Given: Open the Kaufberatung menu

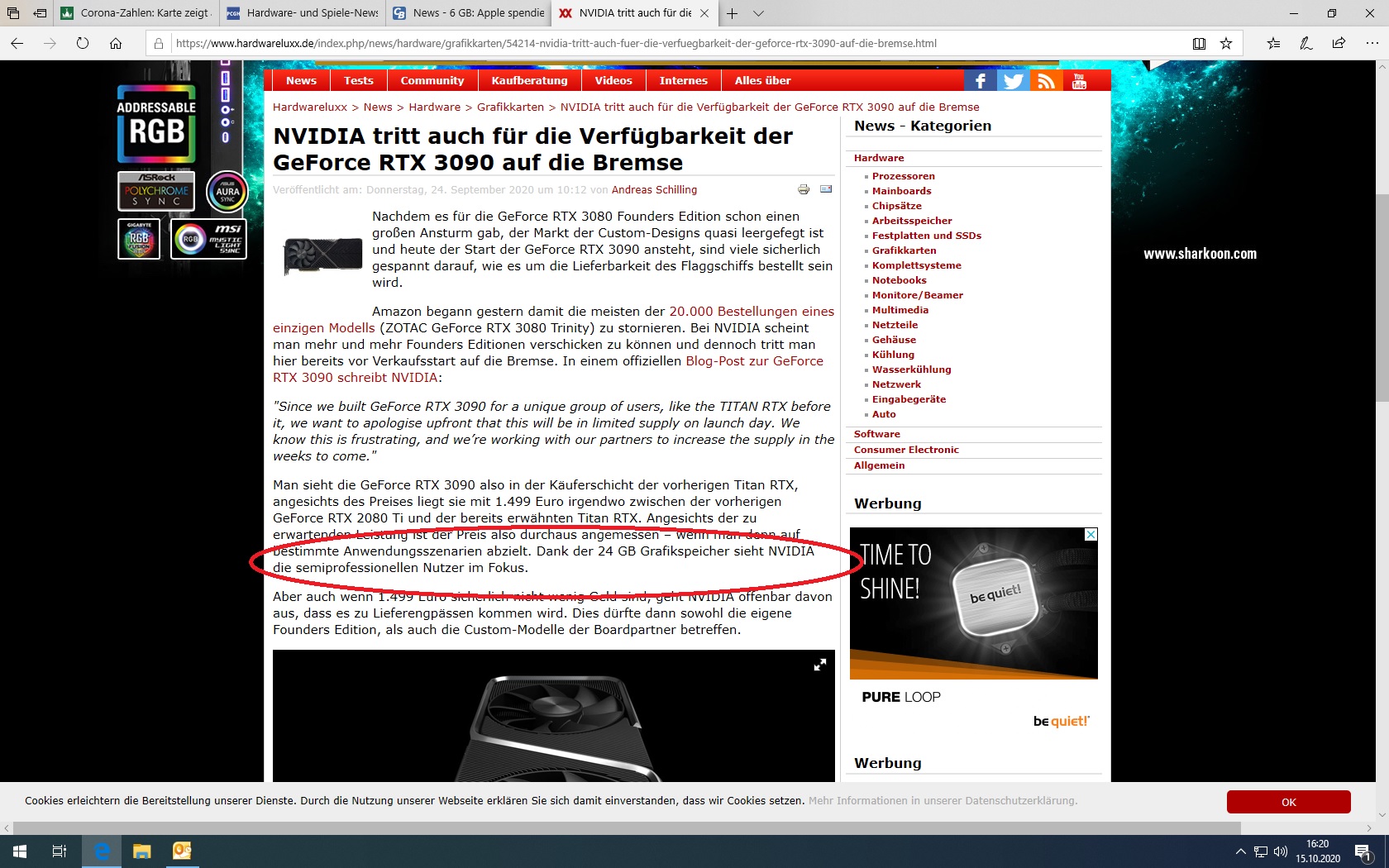Looking at the screenshot, I should point(529,80).
